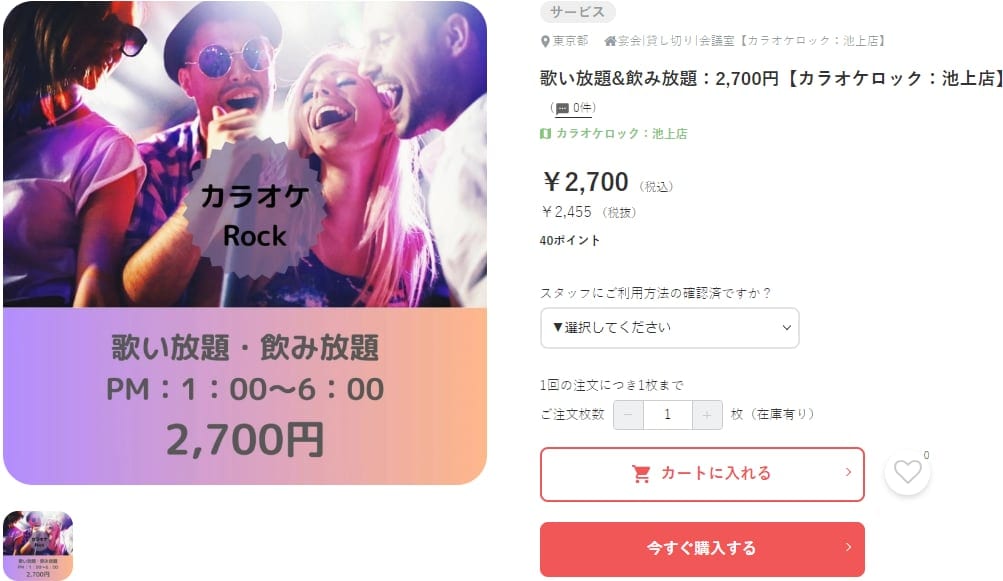Click the dropdown chevron arrow

[x=787, y=328]
